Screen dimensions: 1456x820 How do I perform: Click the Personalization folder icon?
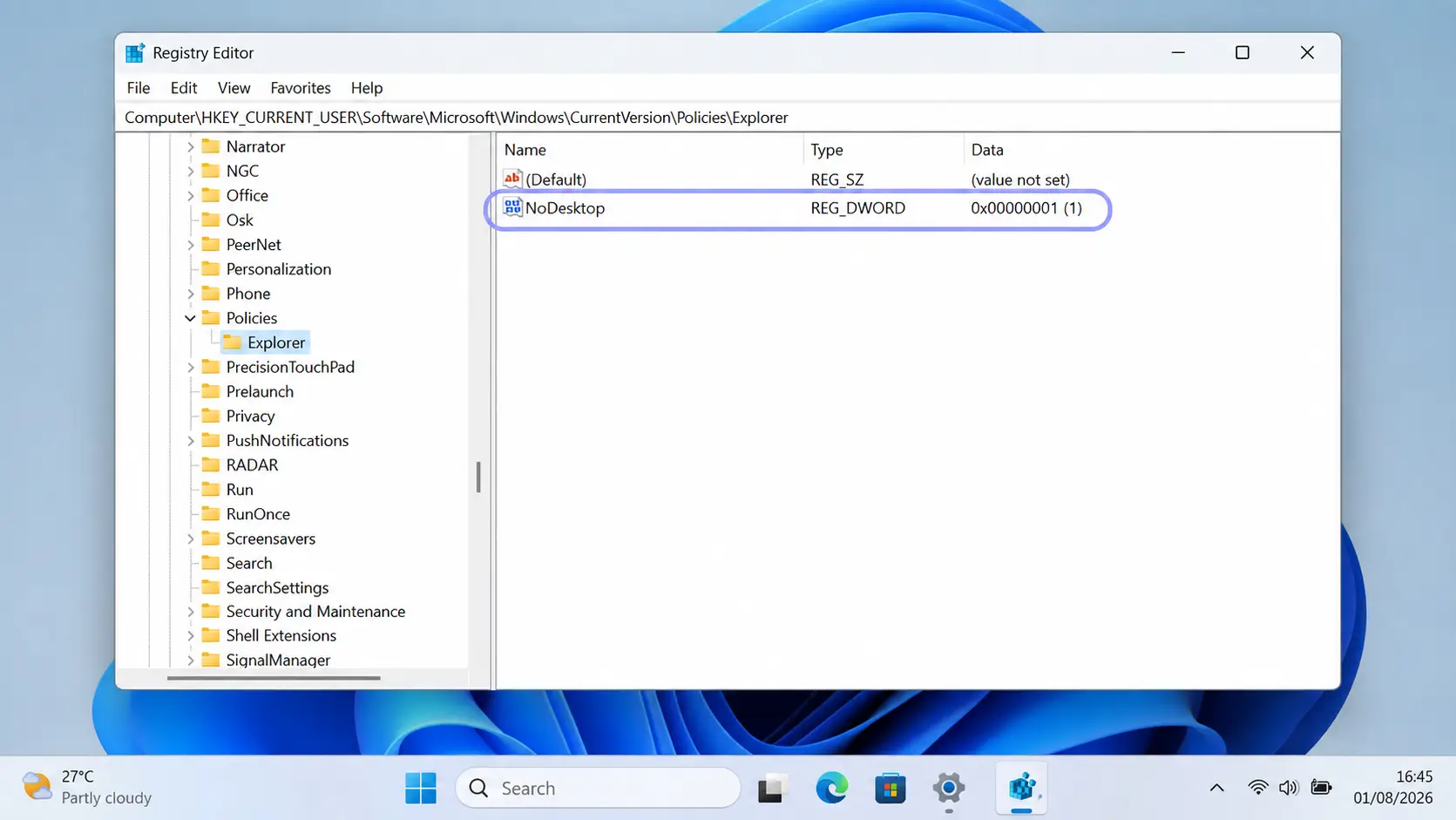tap(211, 268)
